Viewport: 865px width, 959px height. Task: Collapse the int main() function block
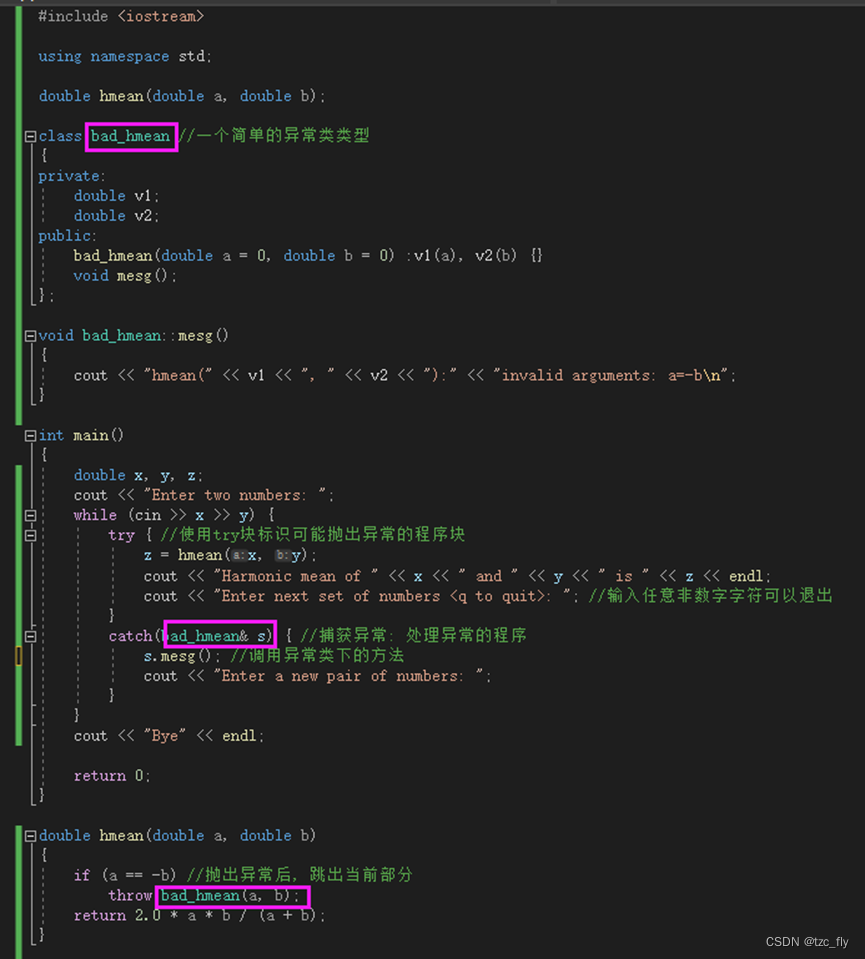click(30, 436)
